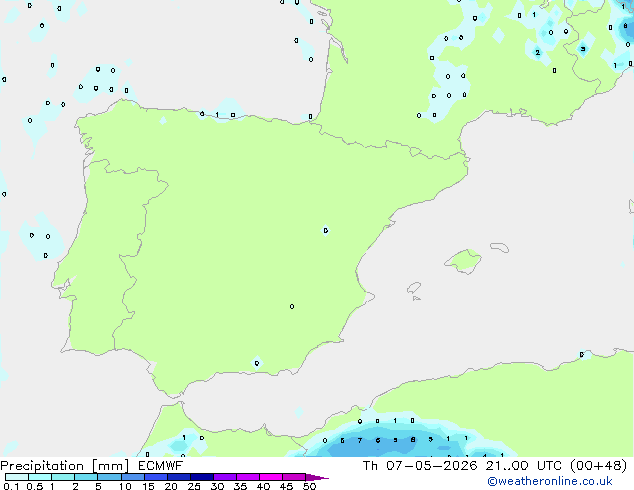634x490 pixels.
Task: Click the arrow tip beyond 50 mm
Action: (317, 477)
